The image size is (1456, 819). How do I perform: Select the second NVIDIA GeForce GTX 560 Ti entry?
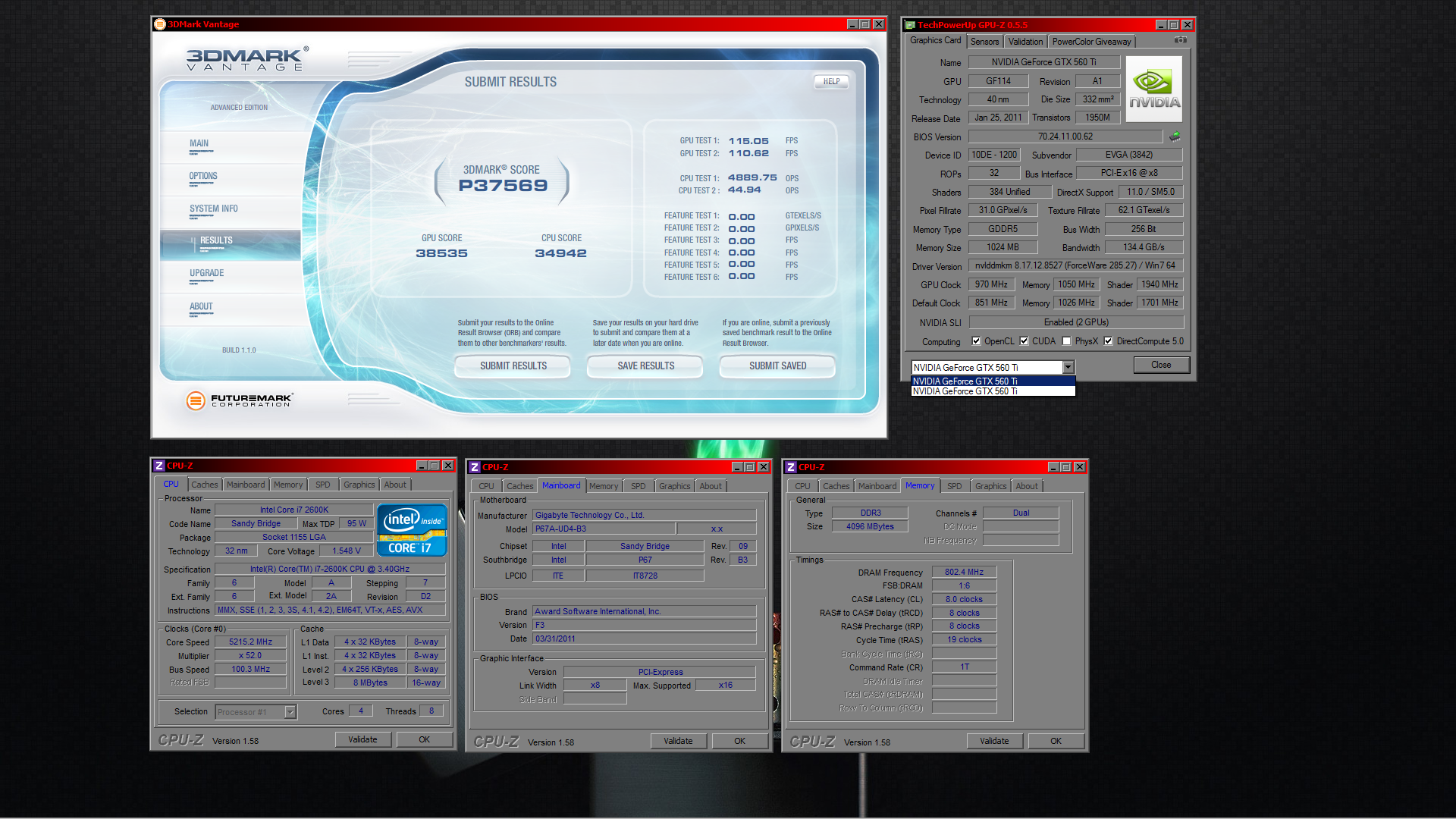(993, 391)
